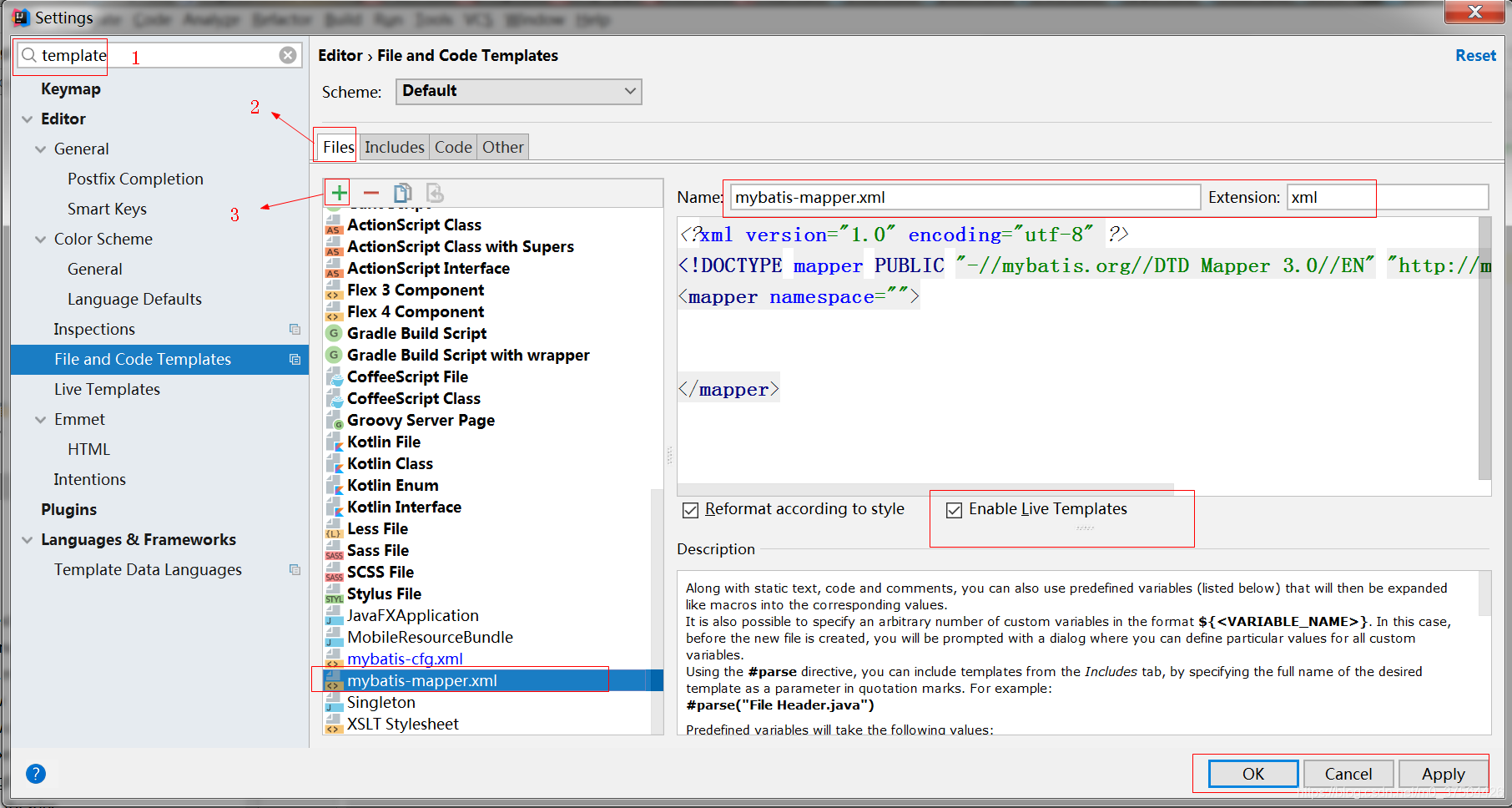Click the Flex 3 Component icon
1512x808 pixels.
(334, 290)
